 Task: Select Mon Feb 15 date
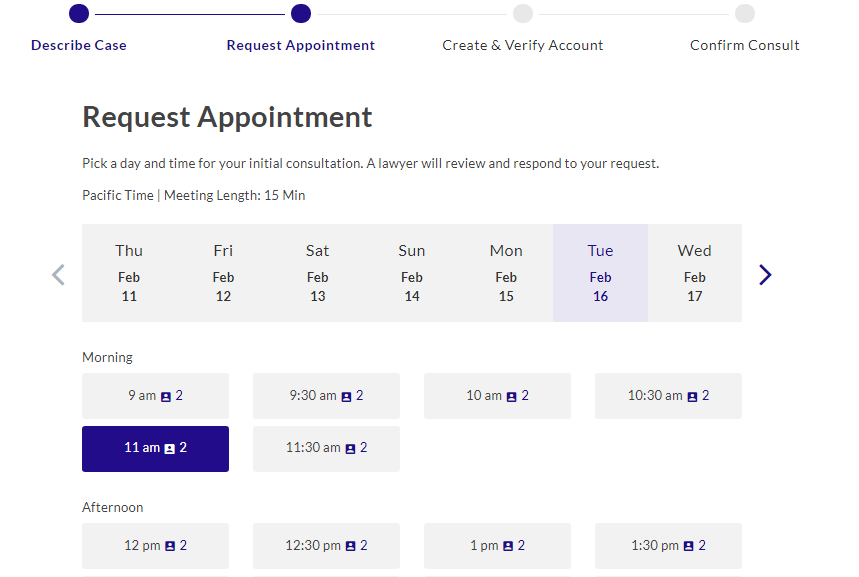[506, 273]
